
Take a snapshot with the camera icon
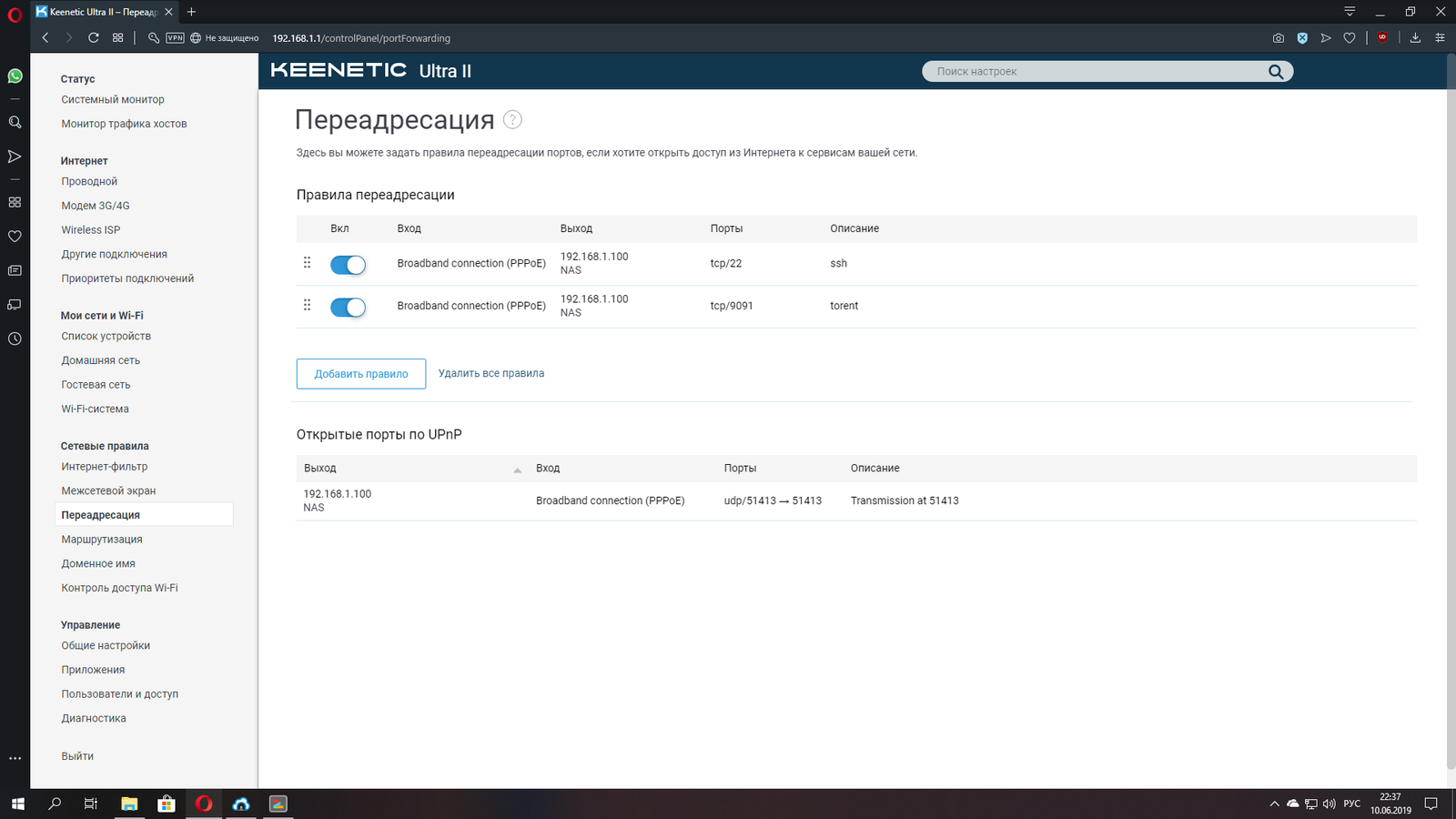click(1279, 38)
